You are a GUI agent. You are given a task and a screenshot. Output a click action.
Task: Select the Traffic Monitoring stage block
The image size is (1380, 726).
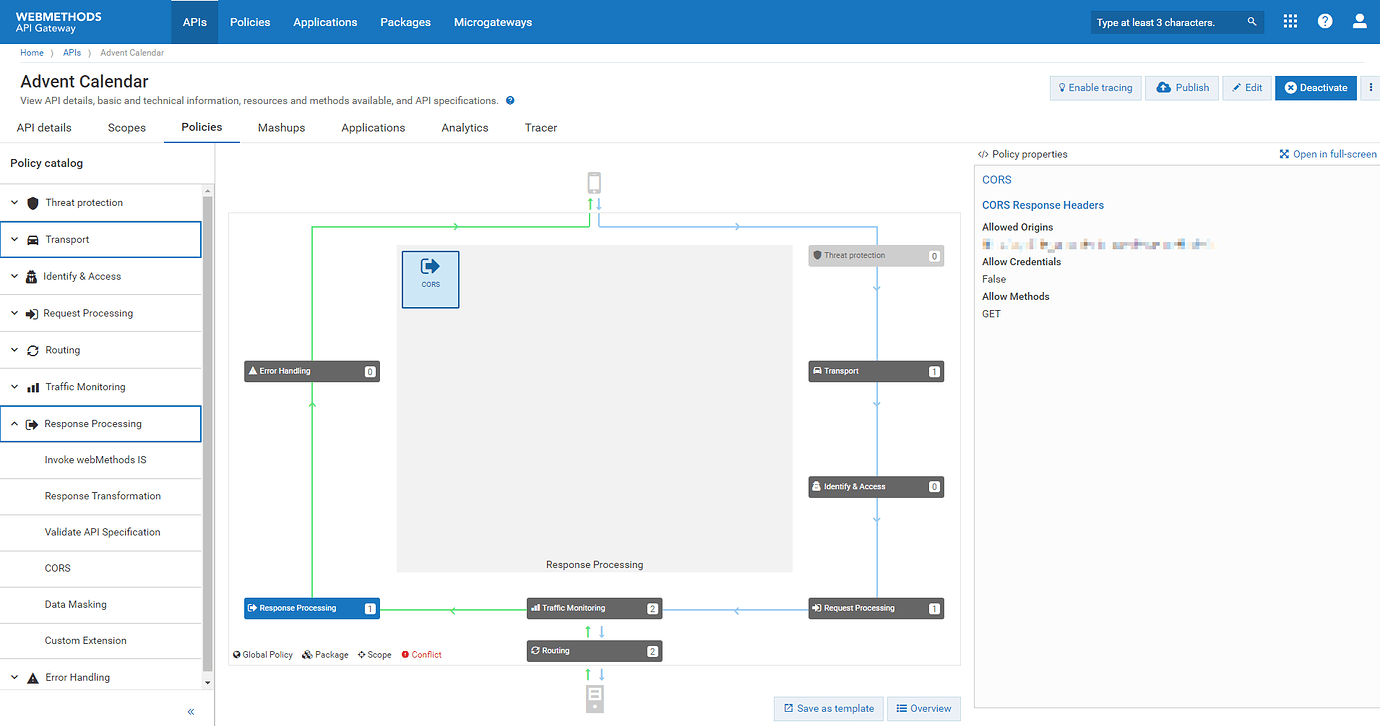(594, 608)
